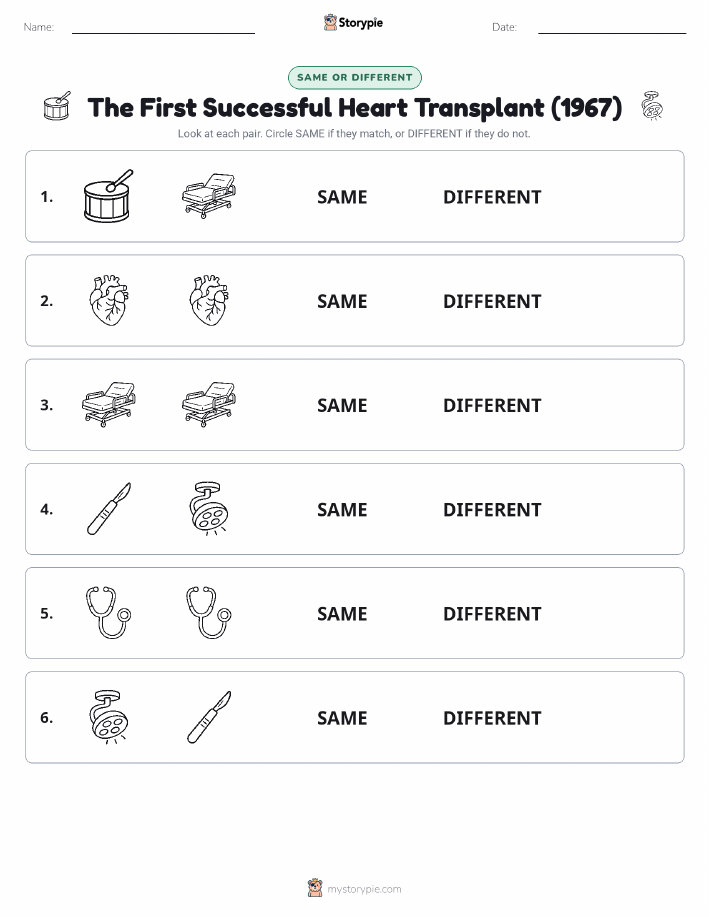Click the surgical lamp icon in row 4
The image size is (709, 917).
tap(209, 508)
